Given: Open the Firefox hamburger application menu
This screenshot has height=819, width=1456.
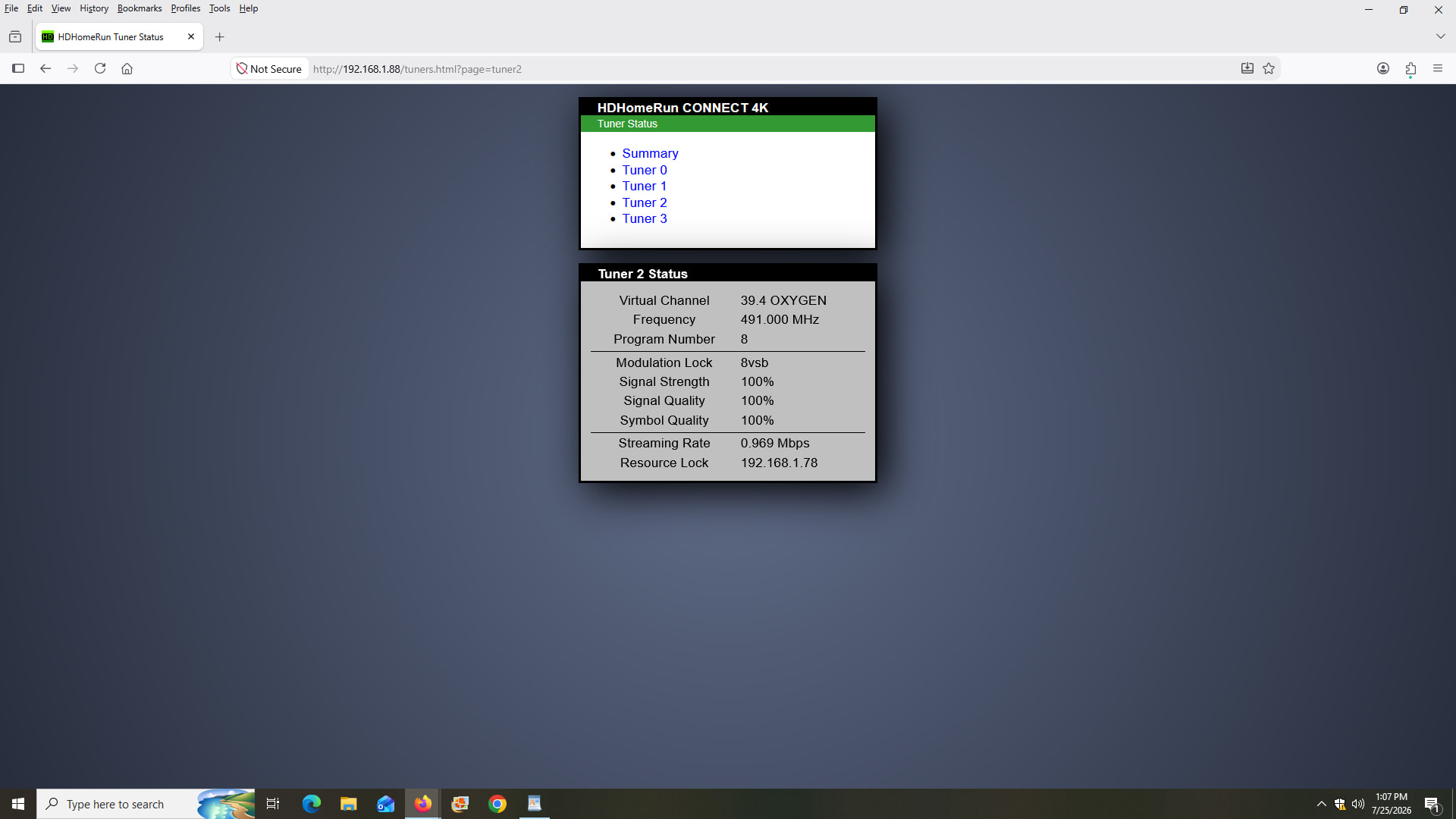Looking at the screenshot, I should pyautogui.click(x=1438, y=68).
